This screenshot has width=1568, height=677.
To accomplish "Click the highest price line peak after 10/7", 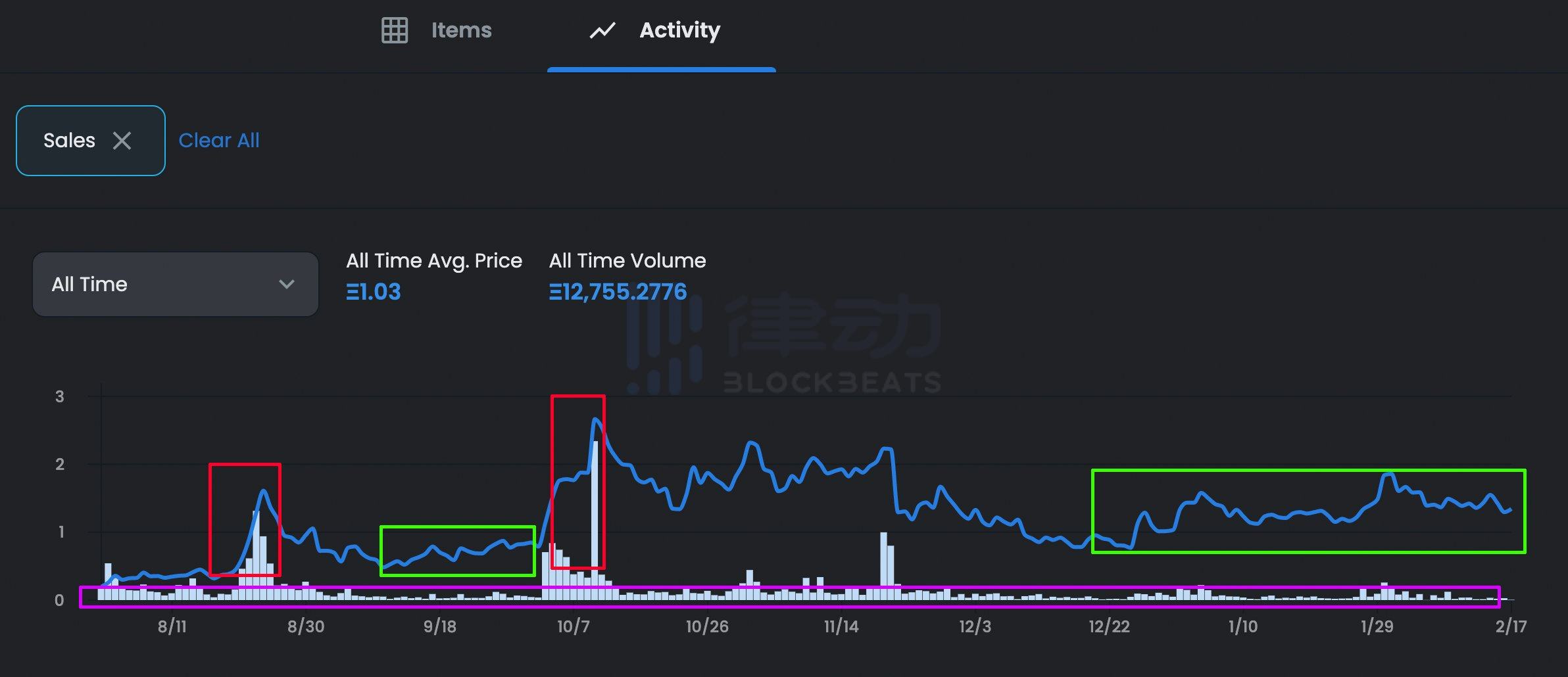I will point(596,419).
